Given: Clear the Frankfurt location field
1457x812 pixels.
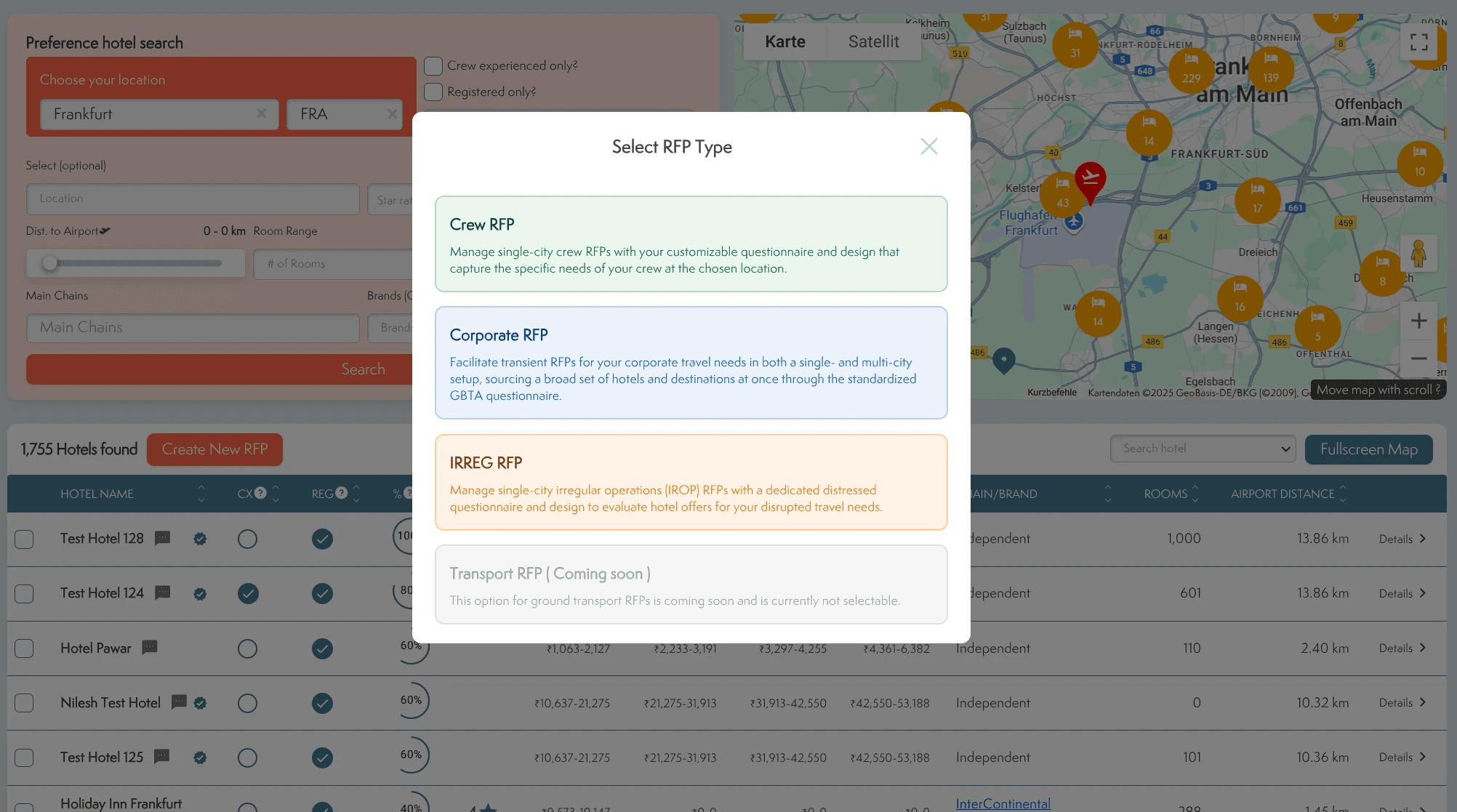Looking at the screenshot, I should [x=262, y=113].
